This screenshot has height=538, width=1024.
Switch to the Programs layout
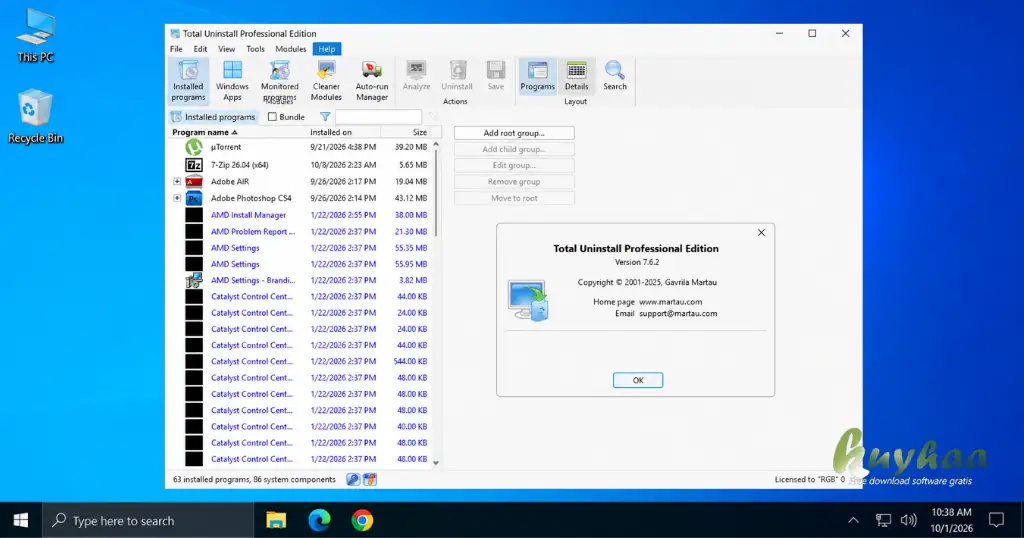(x=537, y=76)
